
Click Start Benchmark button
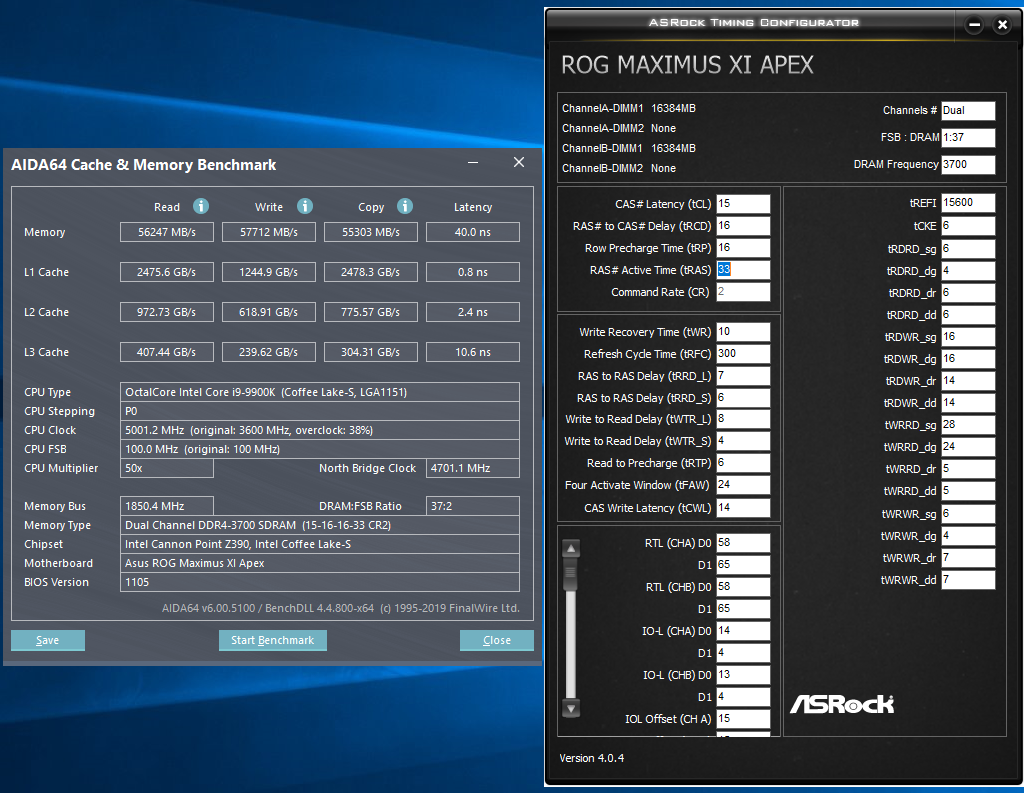(272, 640)
